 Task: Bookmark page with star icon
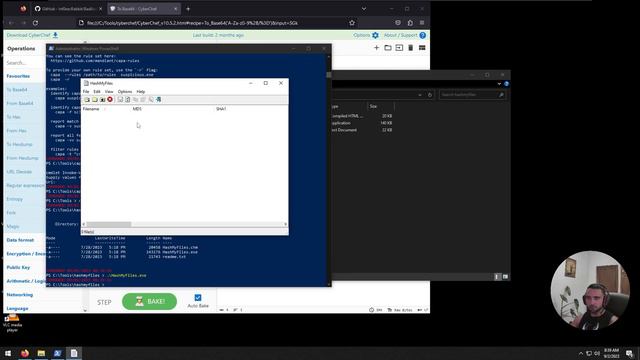pyautogui.click(x=352, y=23)
